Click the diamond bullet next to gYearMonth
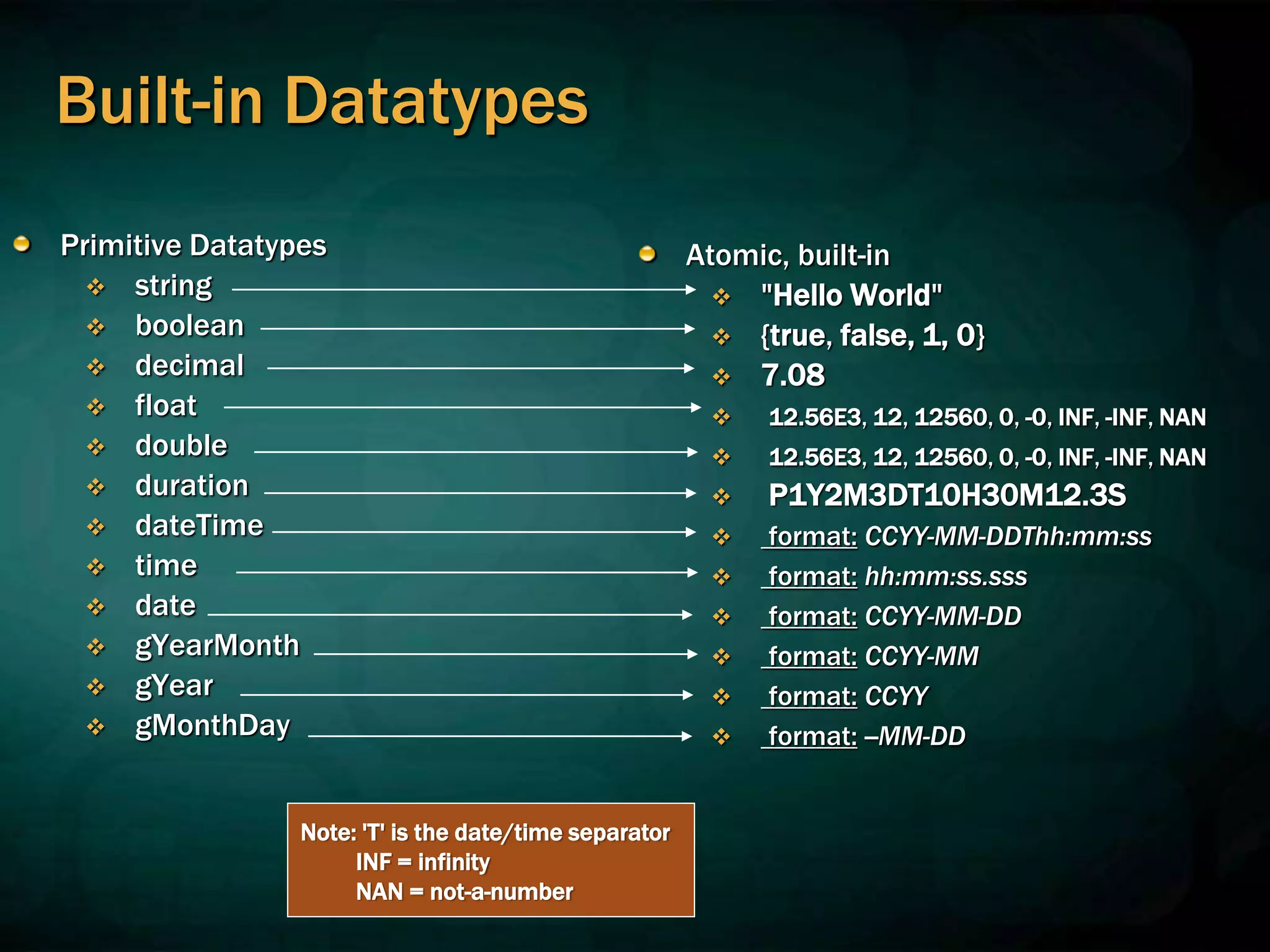This screenshot has height=952, width=1270. coord(96,647)
